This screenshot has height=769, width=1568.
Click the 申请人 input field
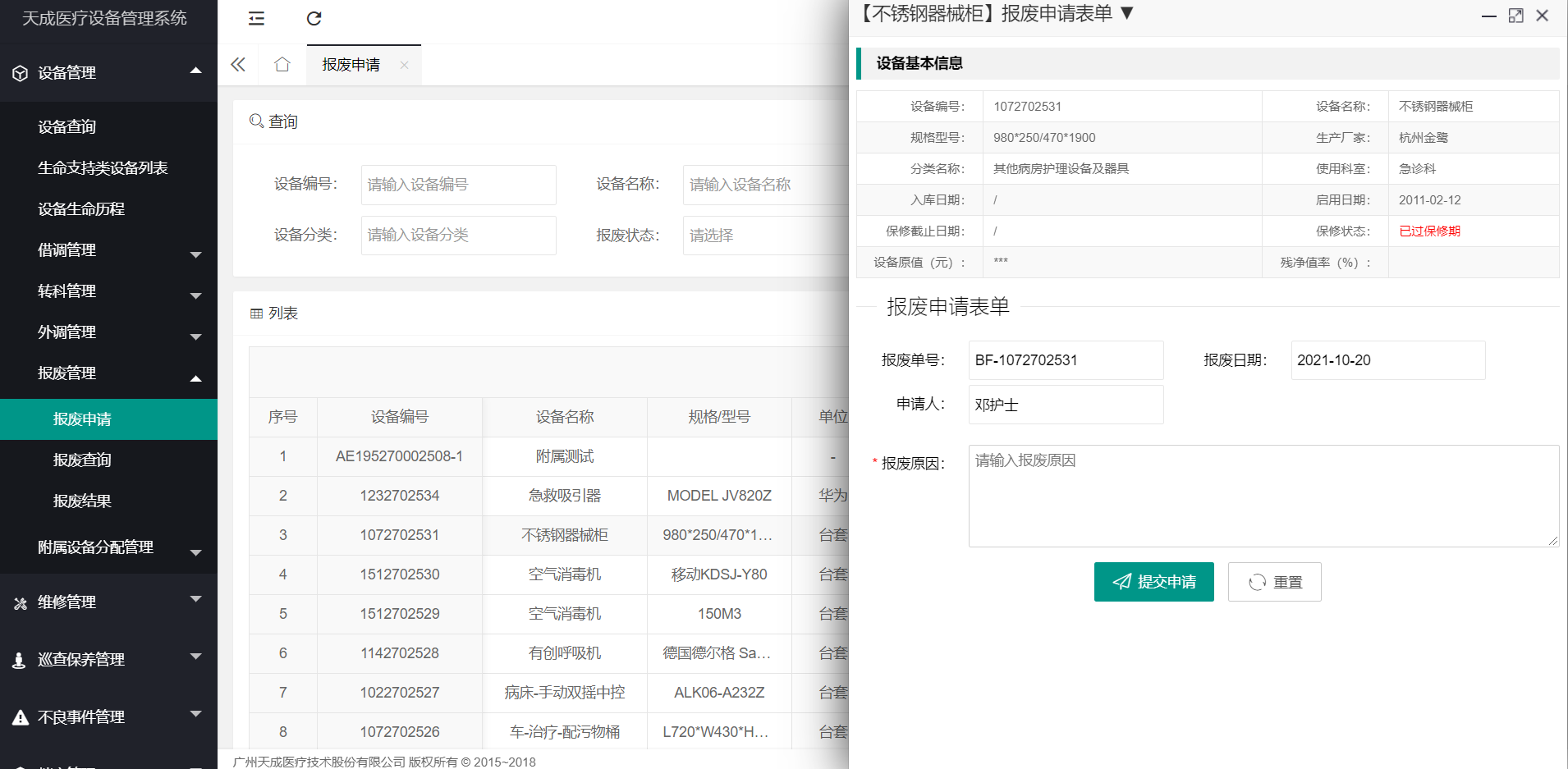coord(1066,405)
